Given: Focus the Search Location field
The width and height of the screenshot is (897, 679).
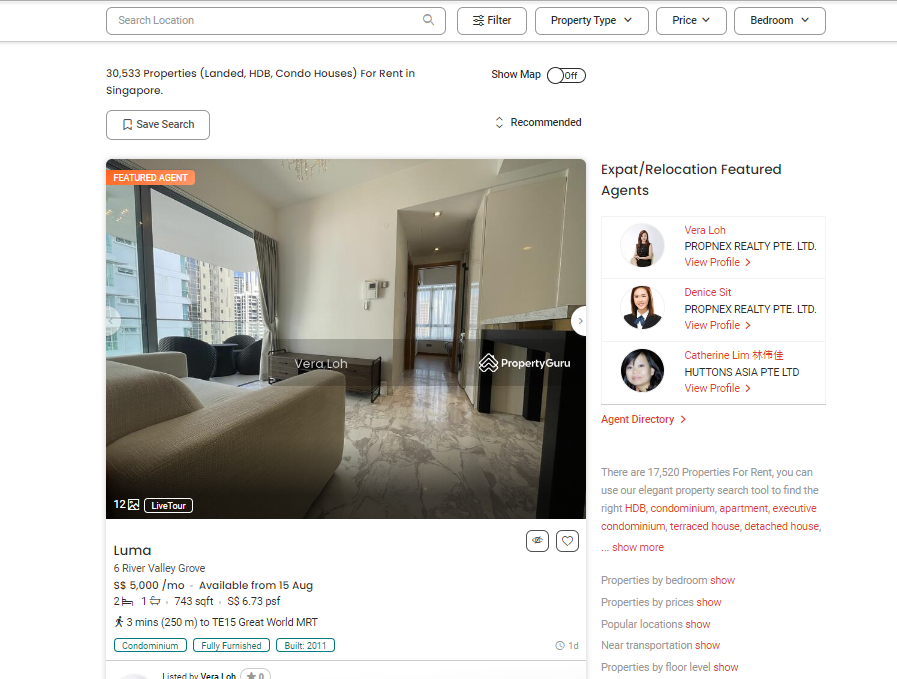Looking at the screenshot, I should (275, 21).
